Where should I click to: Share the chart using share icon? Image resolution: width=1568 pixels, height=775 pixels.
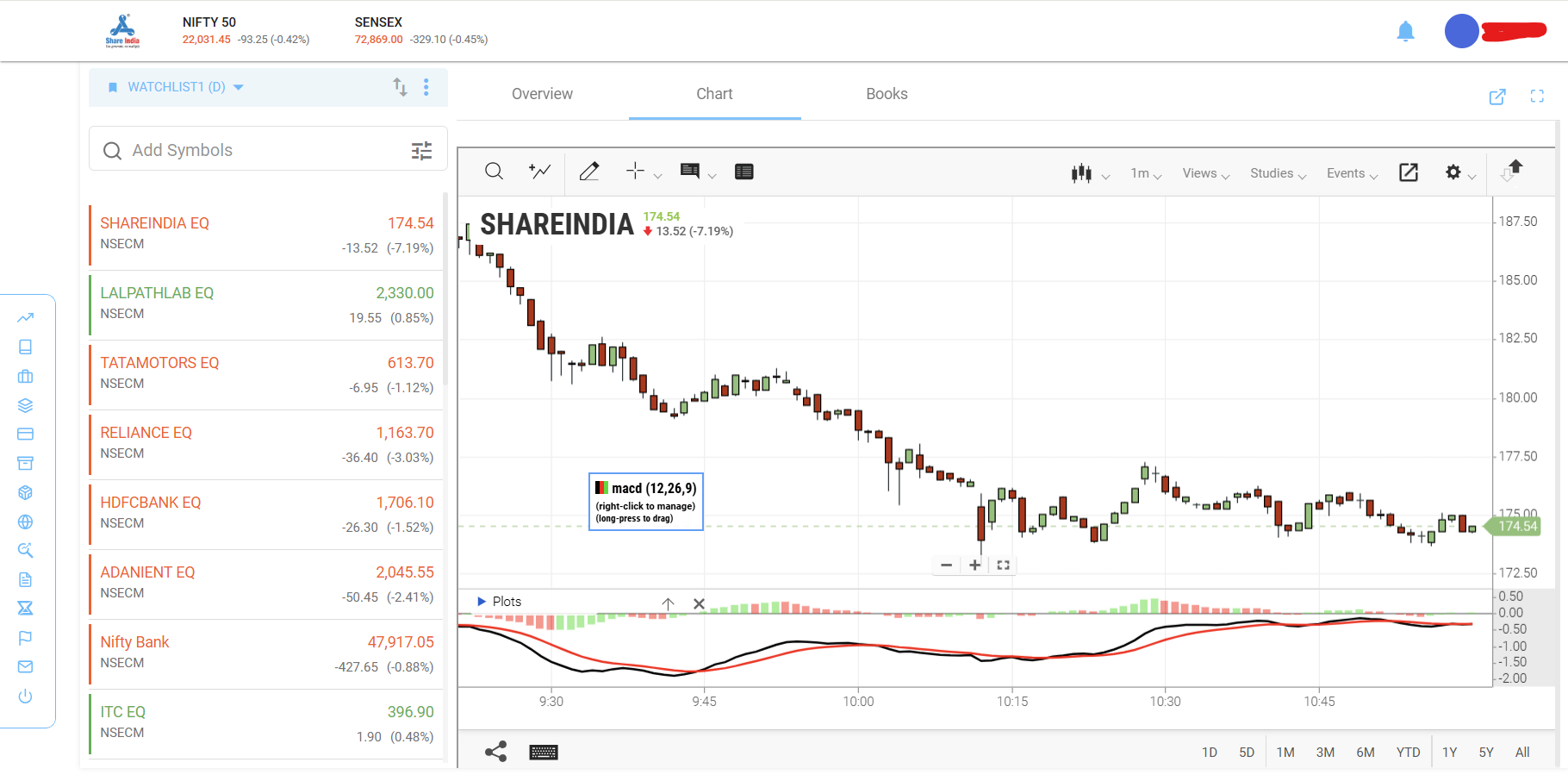click(496, 752)
